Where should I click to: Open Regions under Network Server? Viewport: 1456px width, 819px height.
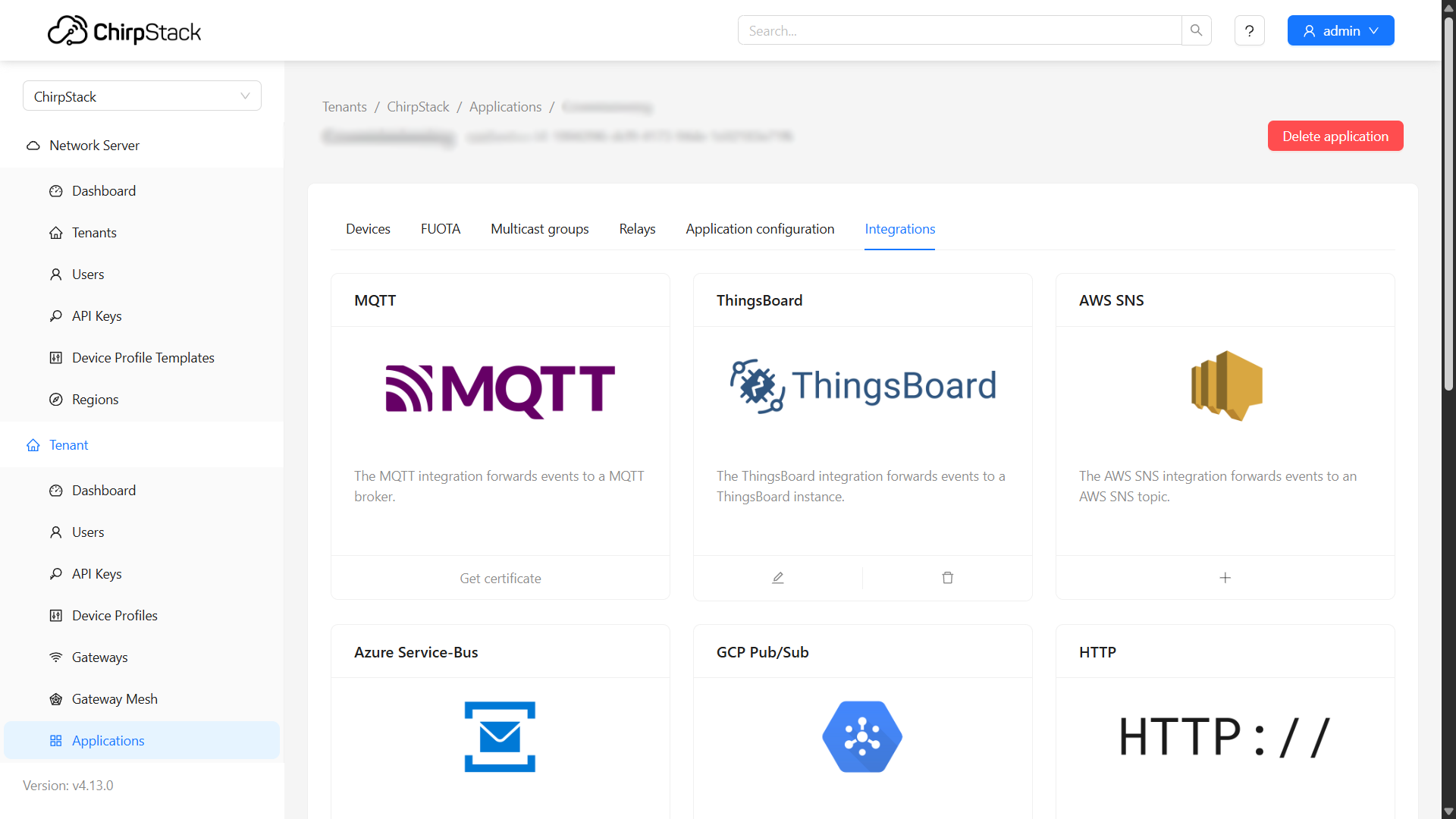tap(95, 400)
